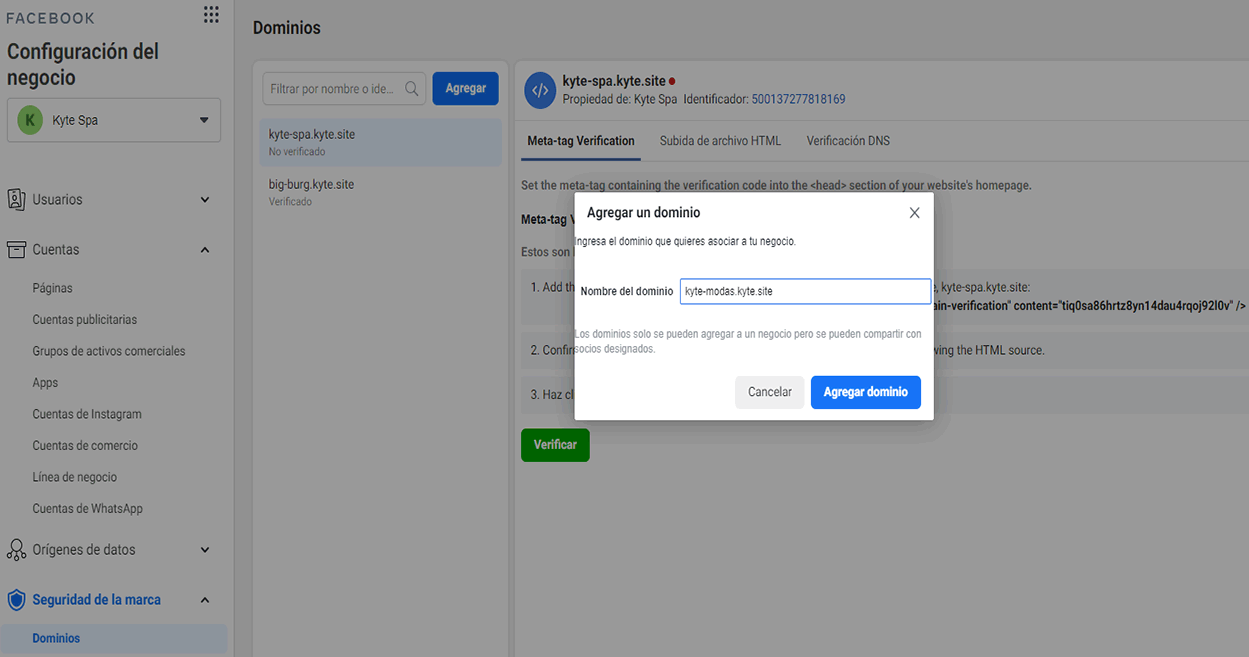The image size is (1249, 657).
Task: Collapse the Seguridad de la marca section
Action: [205, 600]
